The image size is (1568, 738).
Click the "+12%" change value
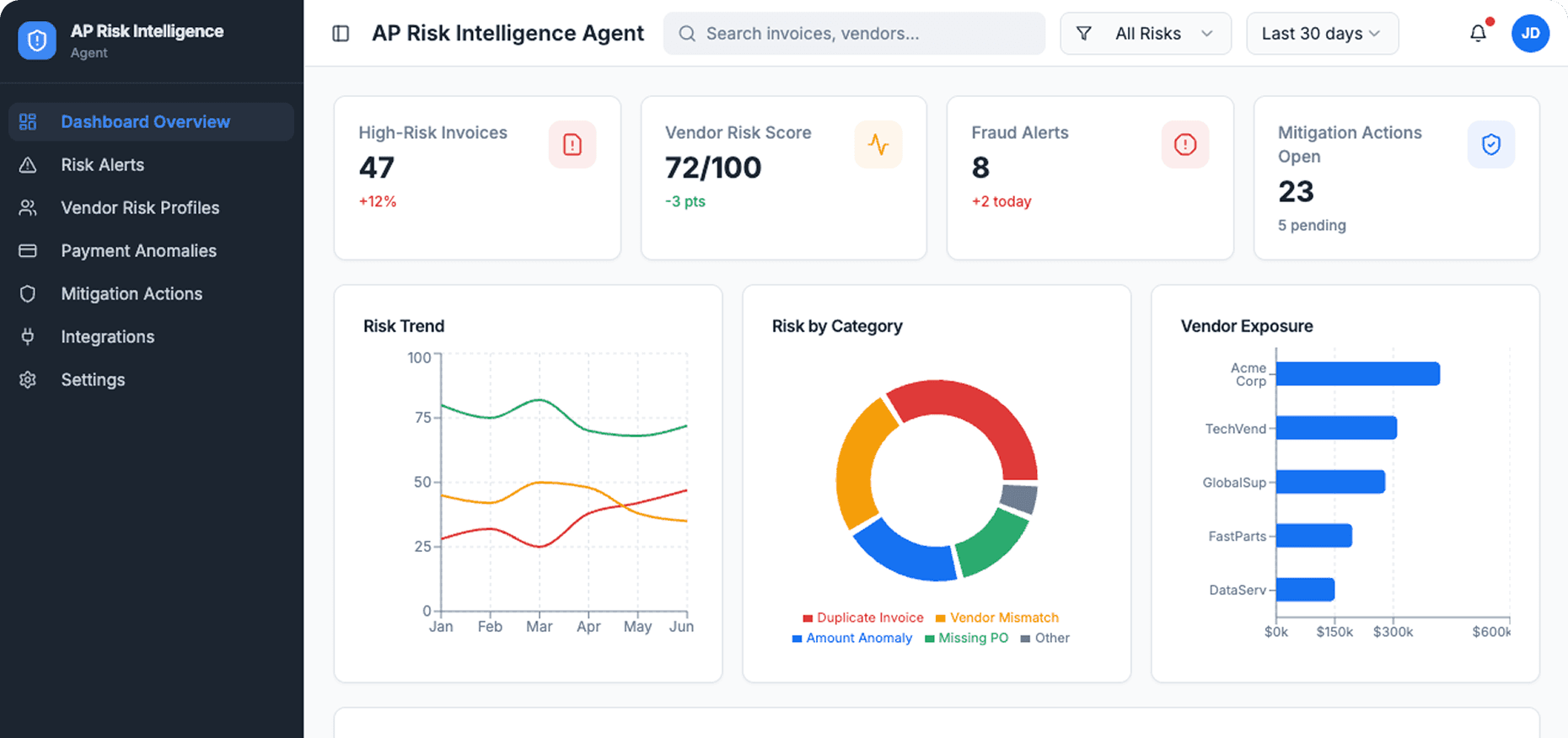(377, 201)
